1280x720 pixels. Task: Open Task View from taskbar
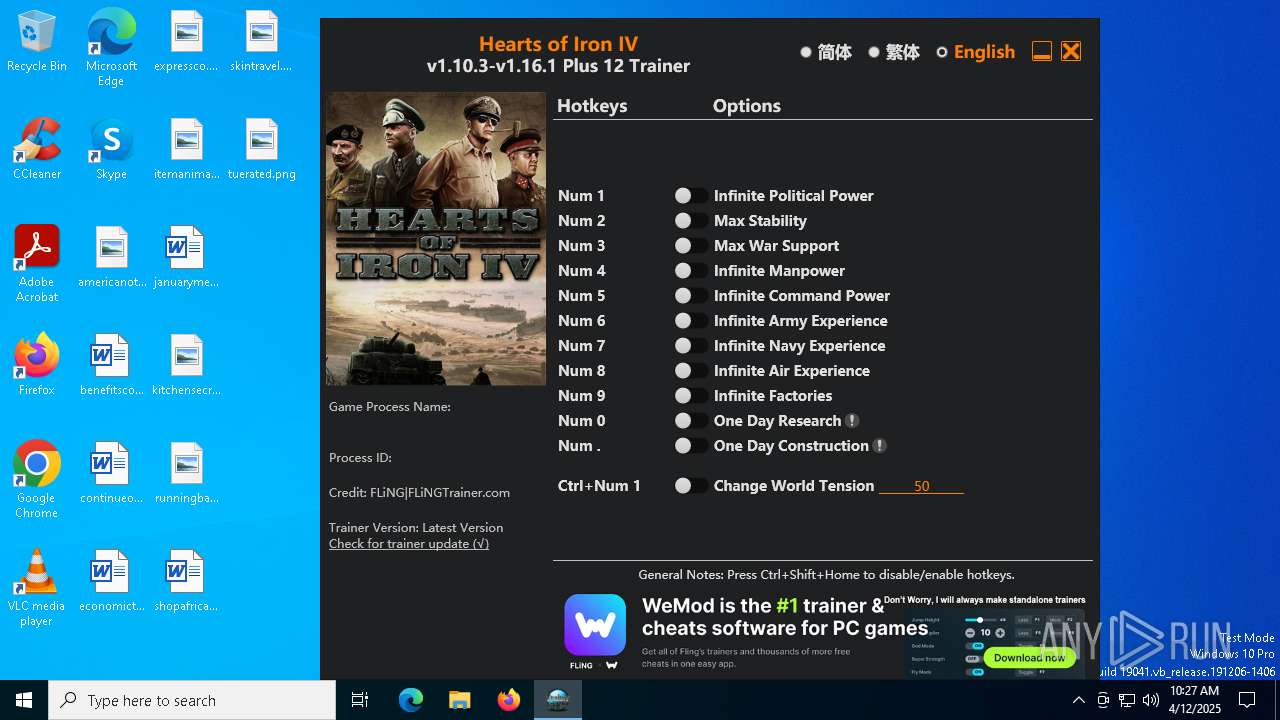pos(360,700)
